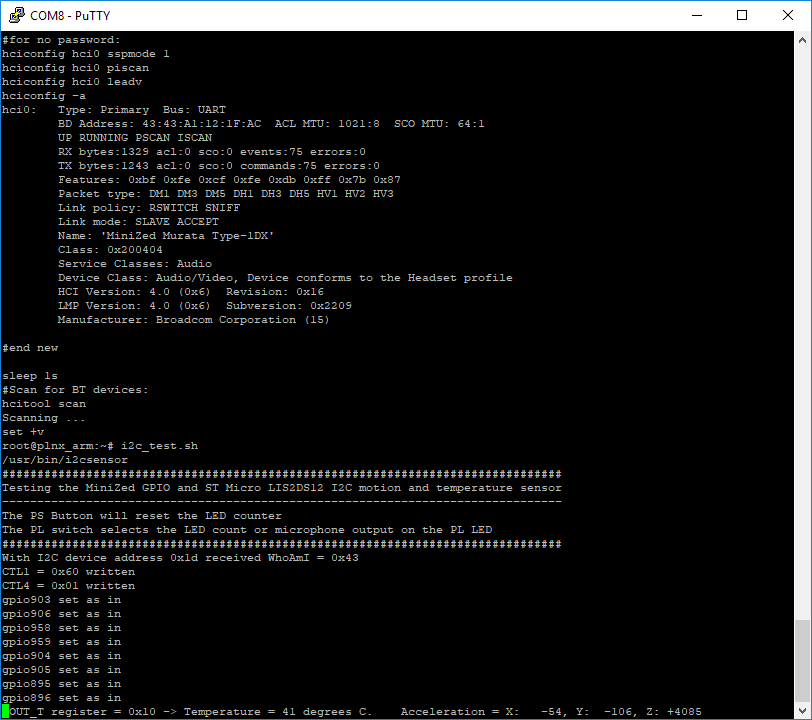Click the Acceleration X Y Z reading
This screenshot has height=720, width=812.
[x=551, y=711]
